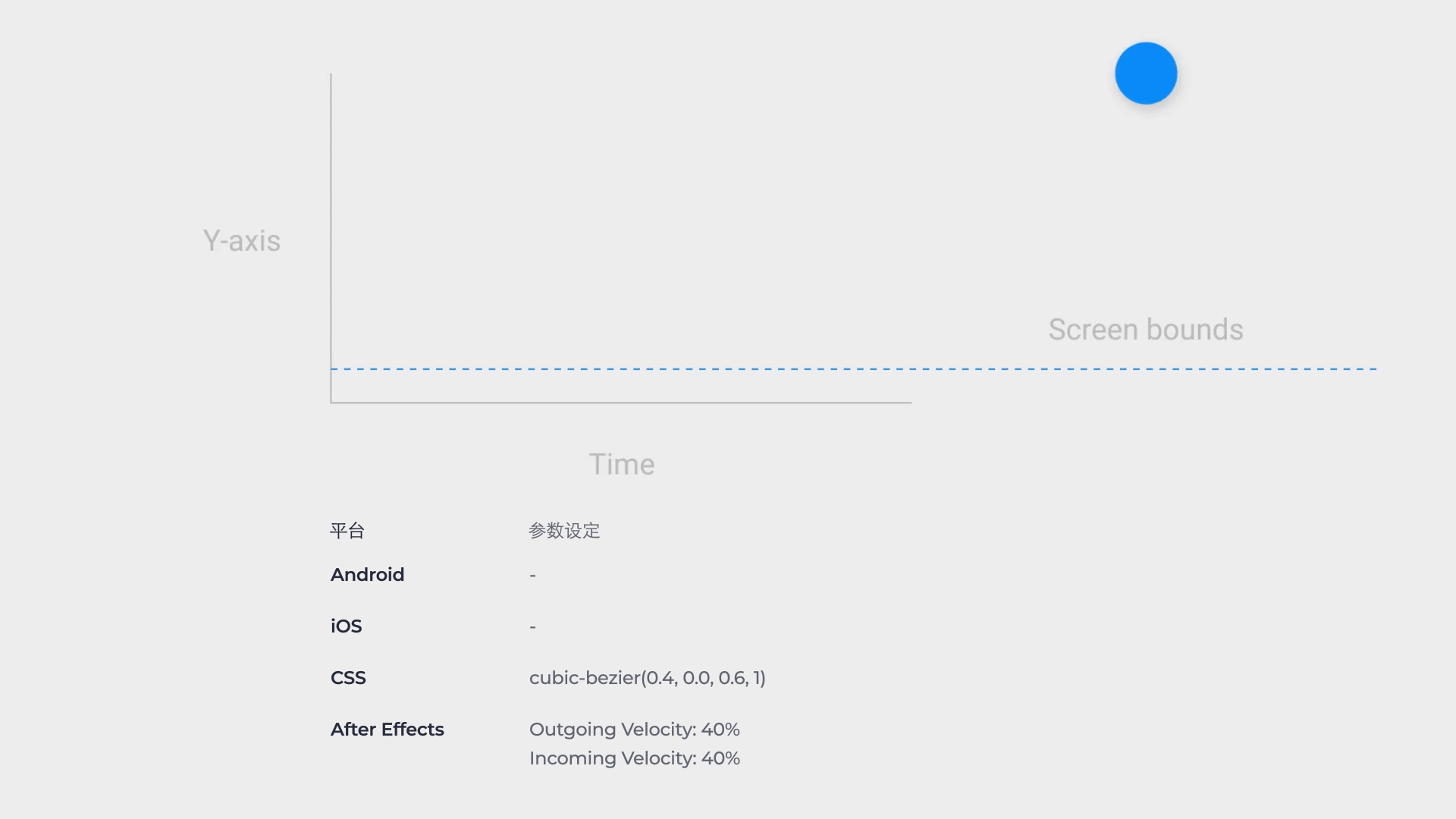Click the origin corner where the axes meet
1456x819 pixels.
click(x=331, y=403)
